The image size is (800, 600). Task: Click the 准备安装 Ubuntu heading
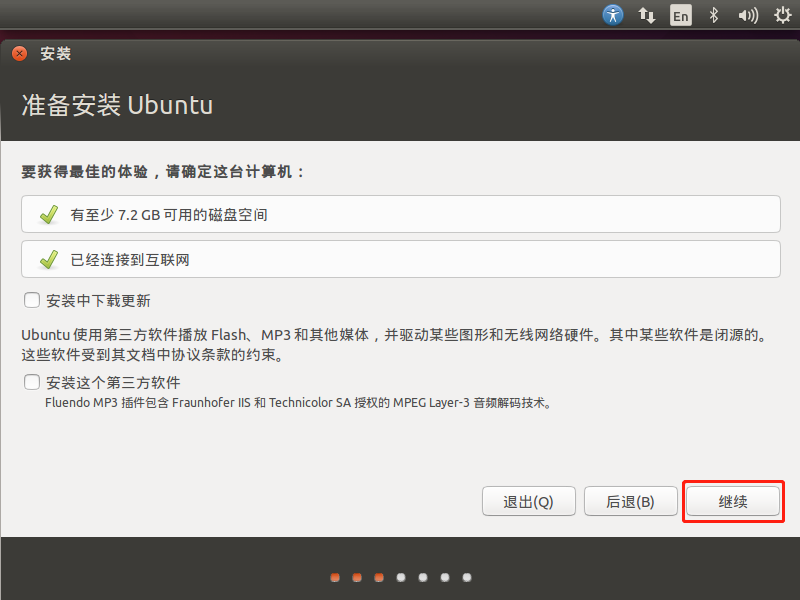coord(117,105)
